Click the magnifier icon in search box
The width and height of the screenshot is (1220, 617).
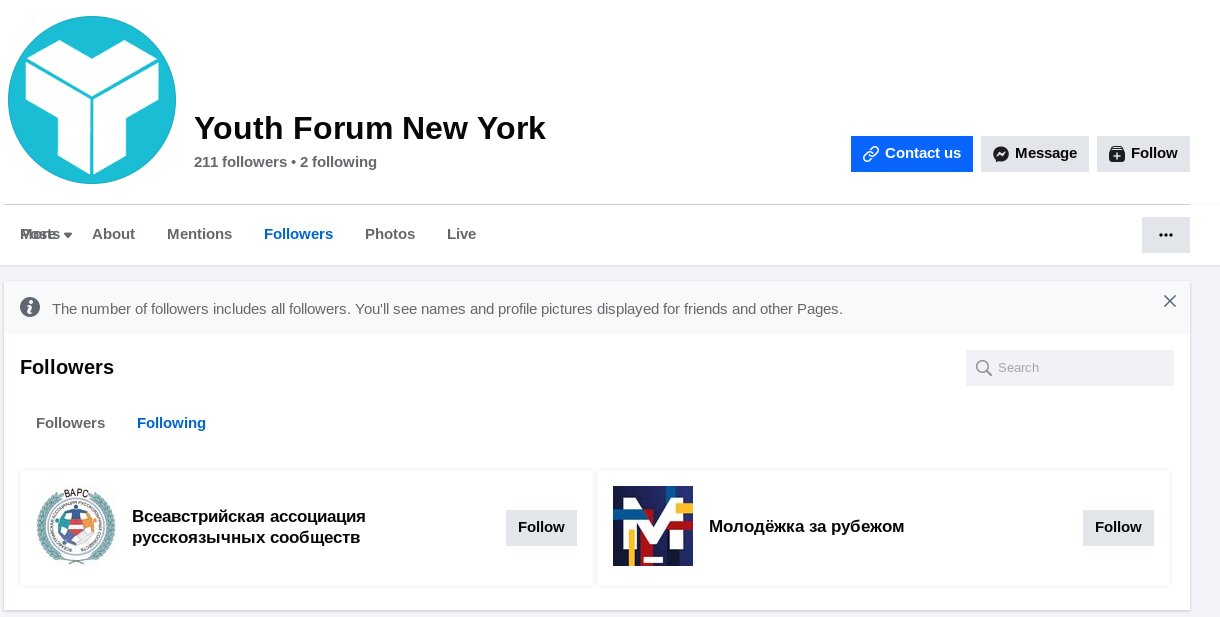coord(984,368)
